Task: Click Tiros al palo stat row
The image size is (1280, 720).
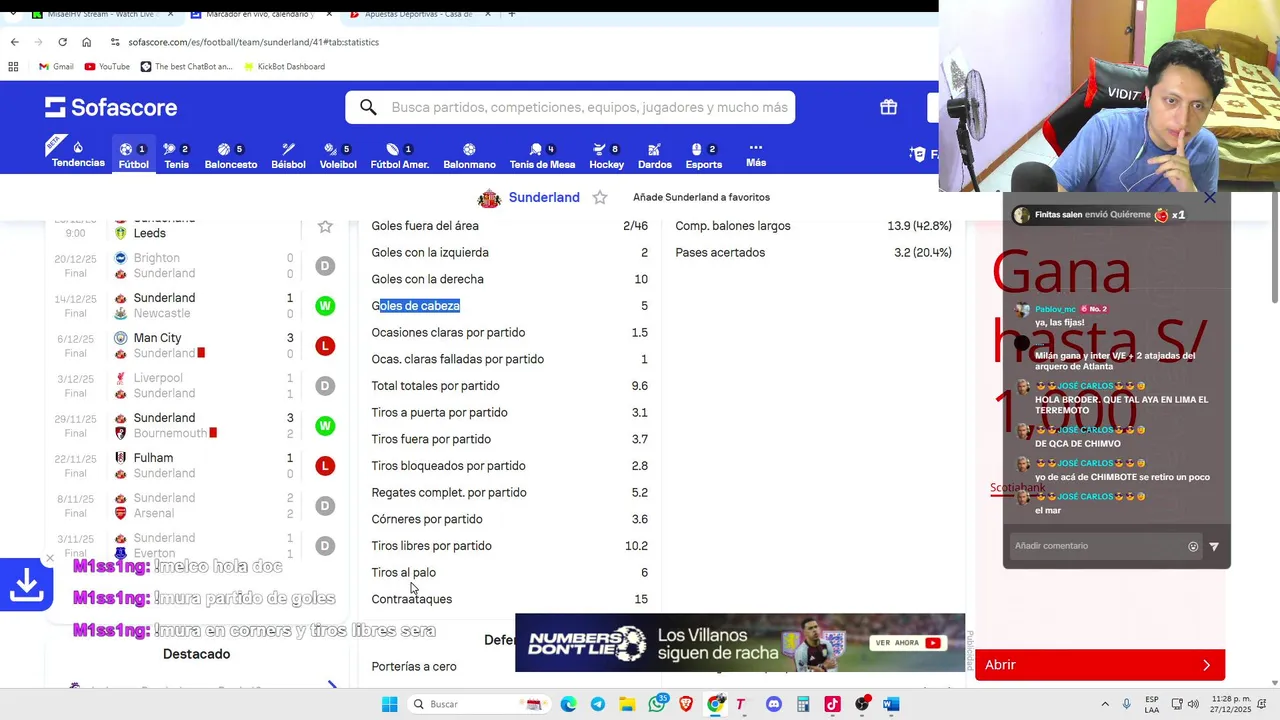Action: (509, 572)
